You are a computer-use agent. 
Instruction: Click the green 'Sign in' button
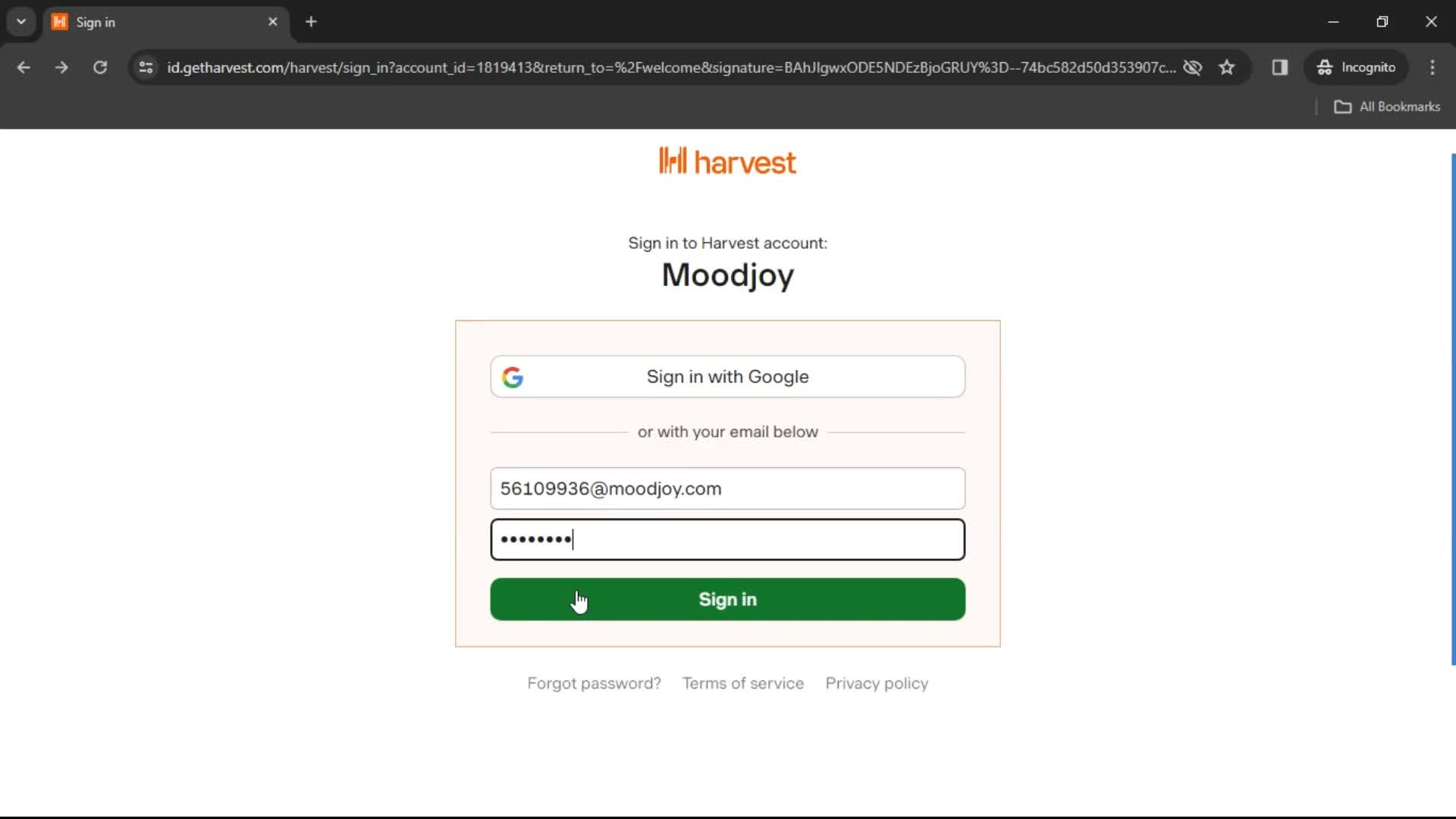coord(728,599)
